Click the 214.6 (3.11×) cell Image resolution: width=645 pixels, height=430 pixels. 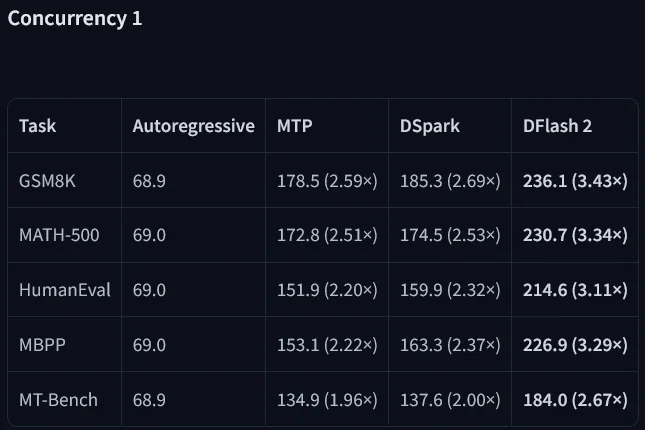575,290
